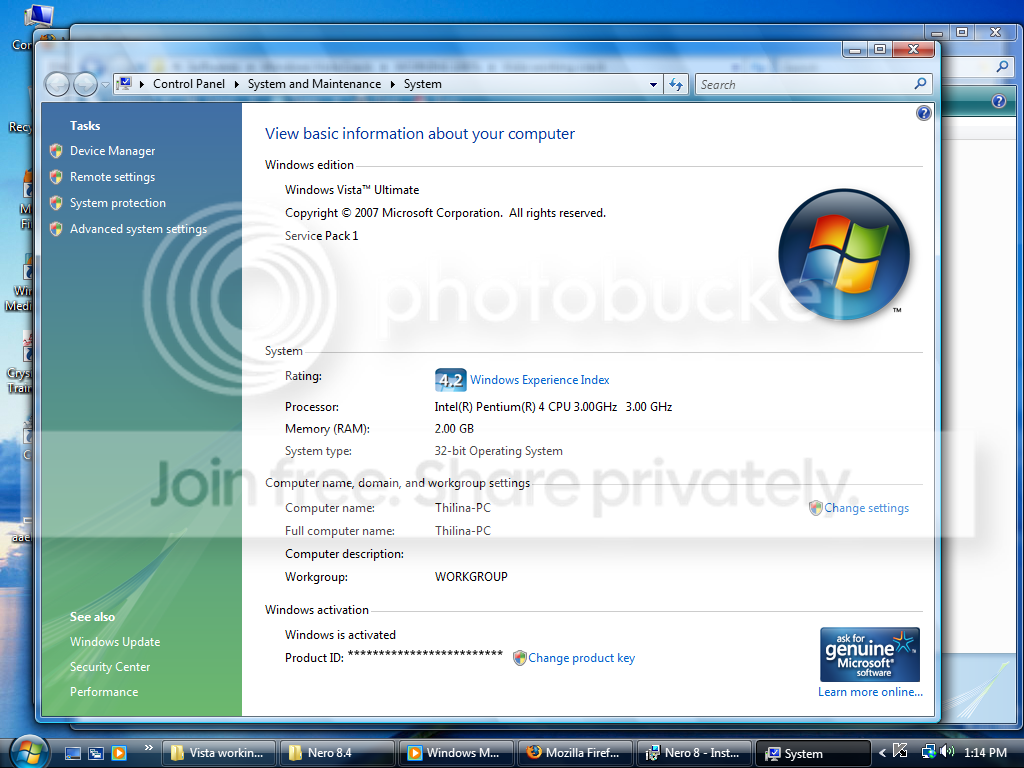Image resolution: width=1024 pixels, height=768 pixels.
Task: Click the System protection shield icon
Action: (56, 203)
